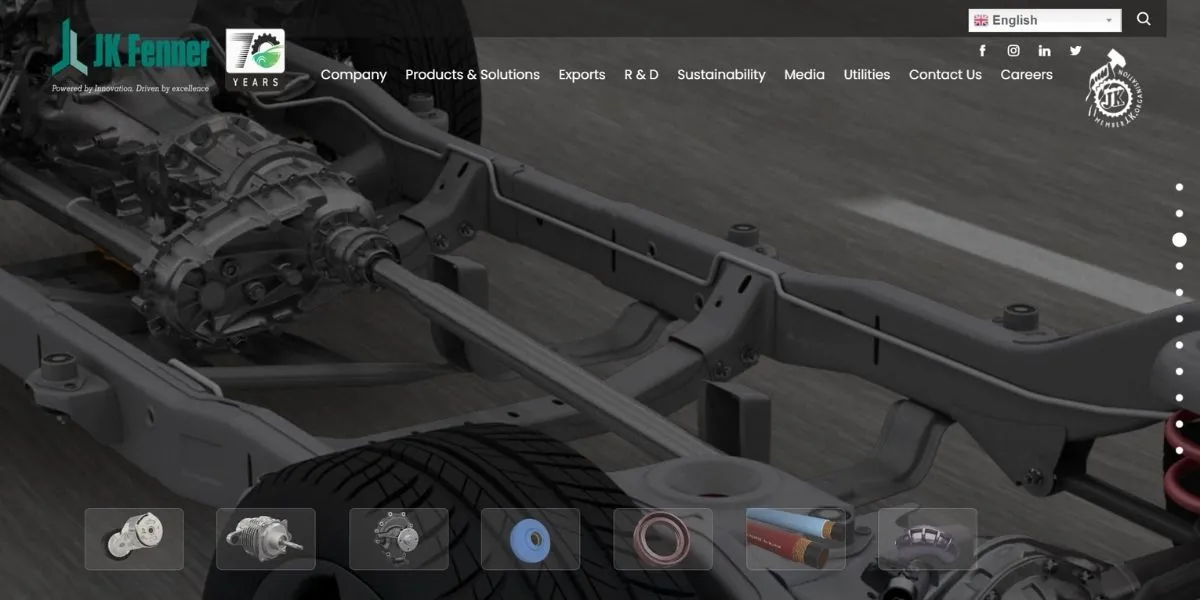The image size is (1200, 600).
Task: Click the Contact Us link
Action: (x=945, y=75)
